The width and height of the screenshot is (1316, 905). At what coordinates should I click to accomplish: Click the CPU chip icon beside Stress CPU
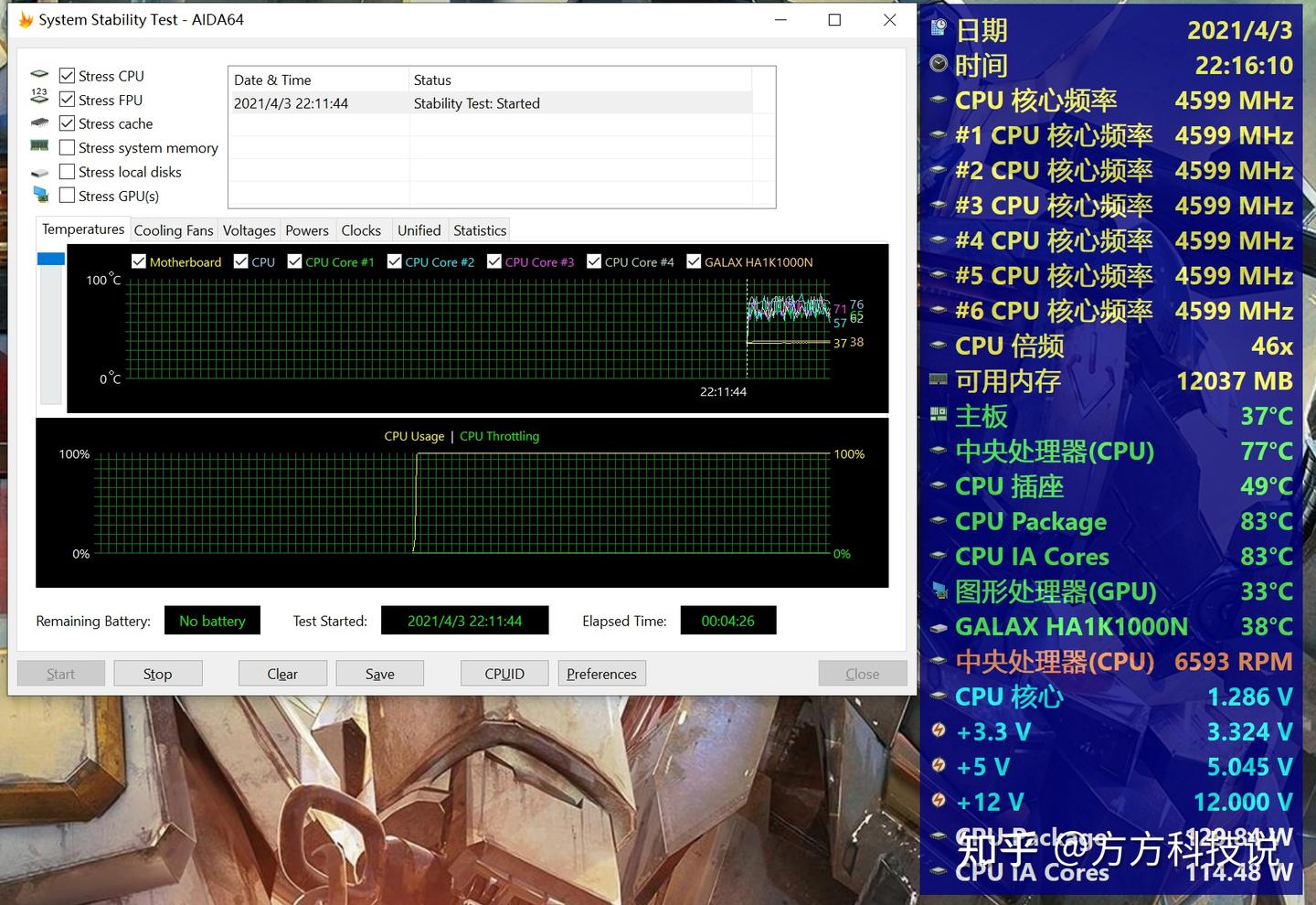[x=39, y=74]
